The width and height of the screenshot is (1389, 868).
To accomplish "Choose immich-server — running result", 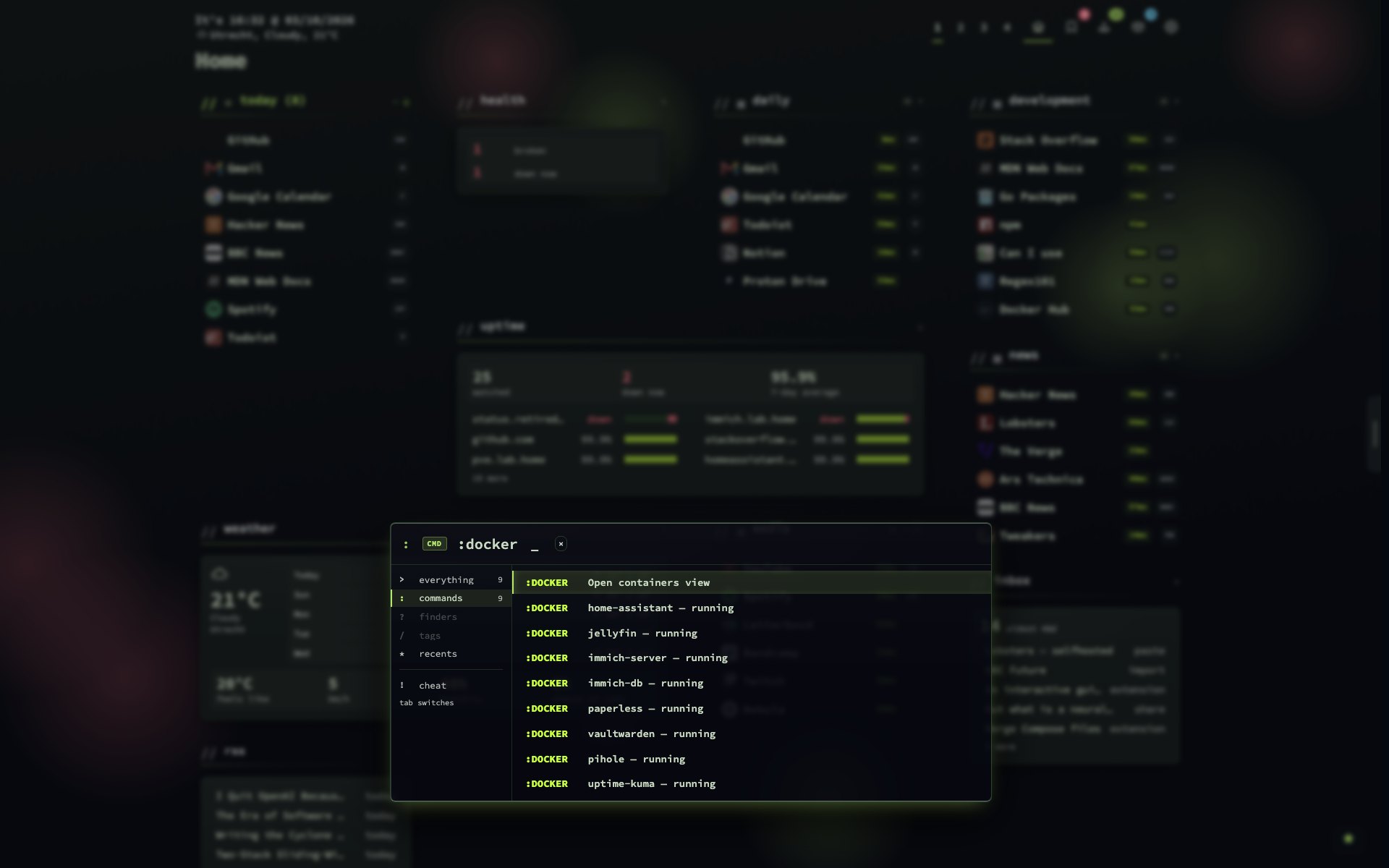I will point(752,658).
